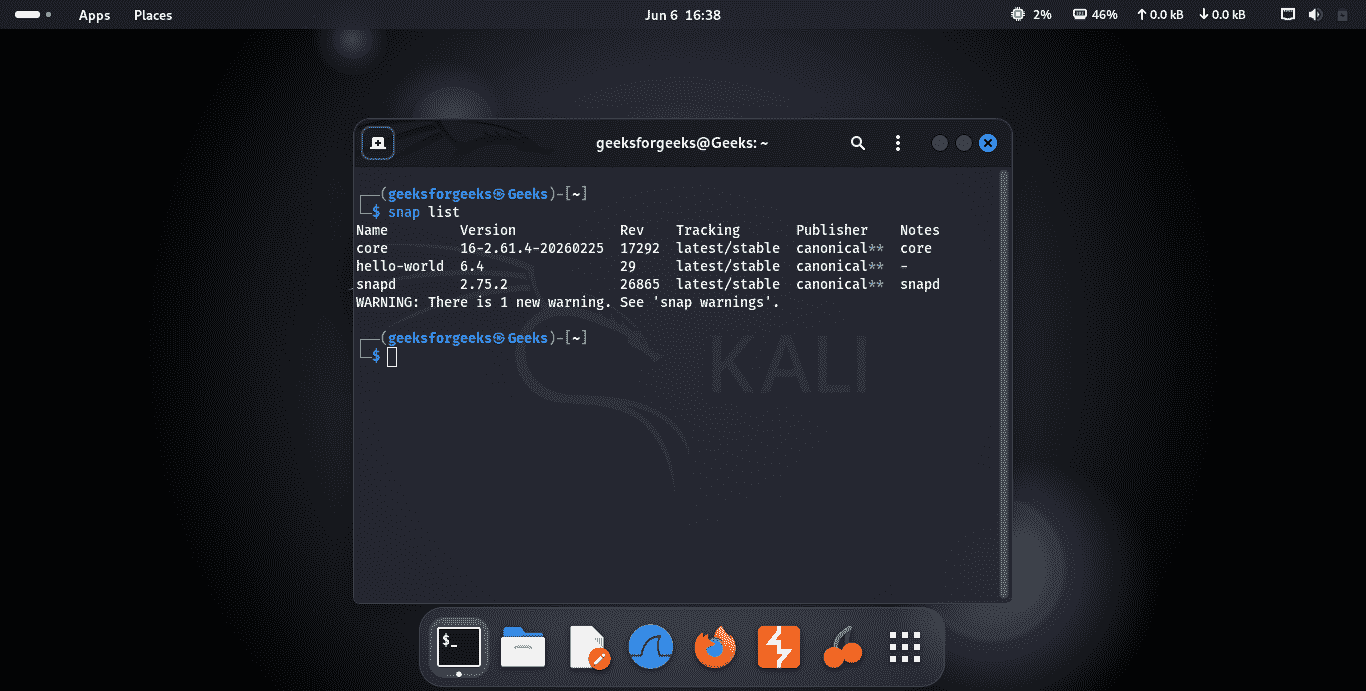Click the version '2.75.2'
This screenshot has width=1366, height=691.
pyautogui.click(x=484, y=284)
